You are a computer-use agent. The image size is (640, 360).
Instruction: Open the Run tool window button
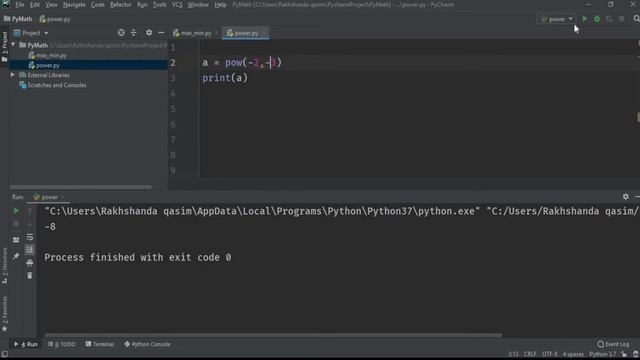click(26, 344)
